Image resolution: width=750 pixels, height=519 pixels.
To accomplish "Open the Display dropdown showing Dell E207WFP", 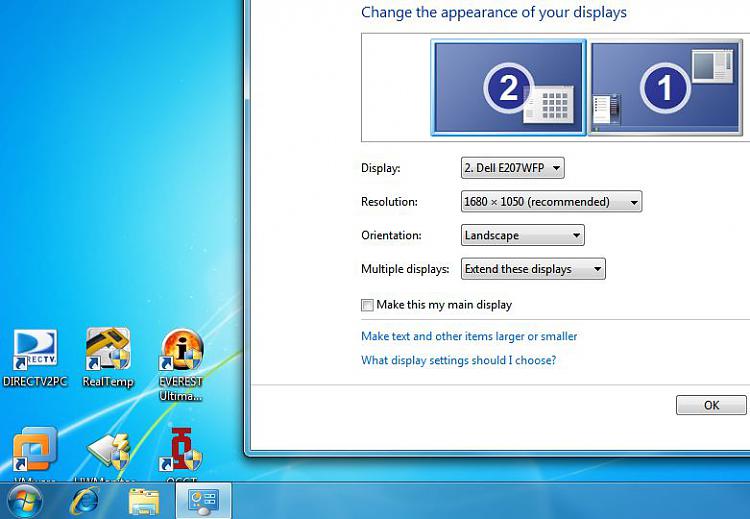I will click(x=512, y=168).
